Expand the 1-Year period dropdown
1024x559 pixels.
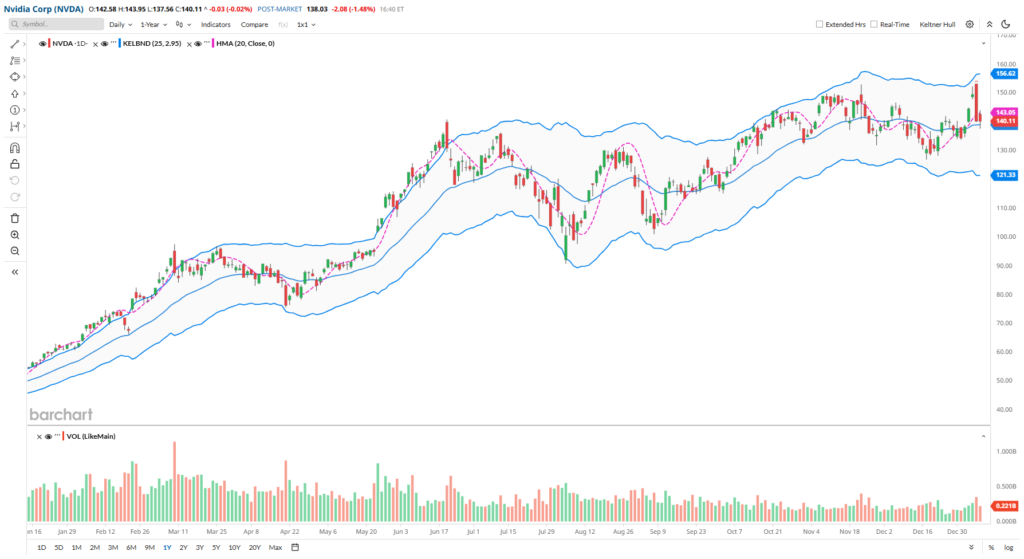click(153, 24)
